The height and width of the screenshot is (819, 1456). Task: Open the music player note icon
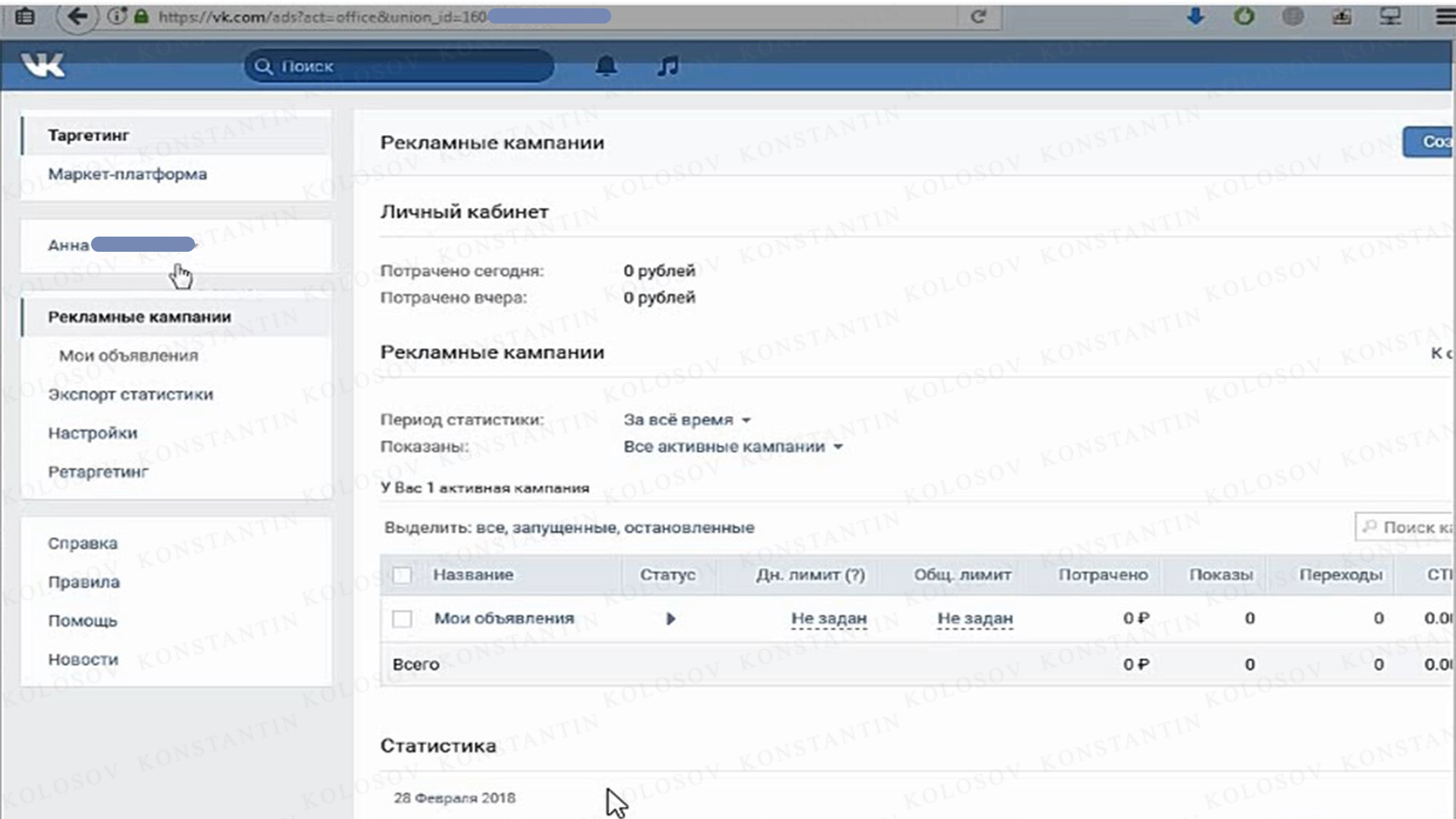[x=667, y=66]
